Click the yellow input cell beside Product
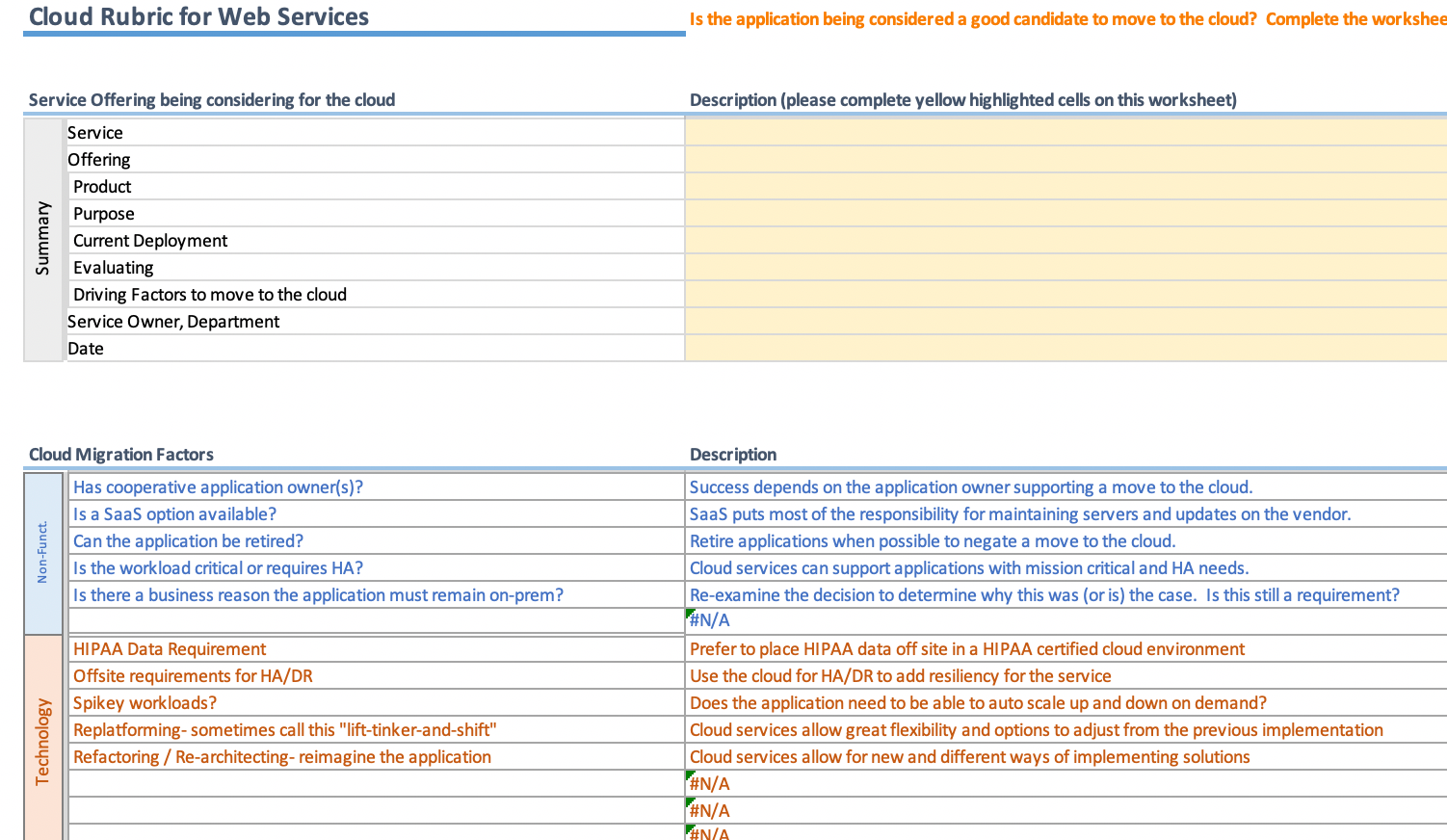Viewport: 1447px width, 840px height. [1065, 187]
